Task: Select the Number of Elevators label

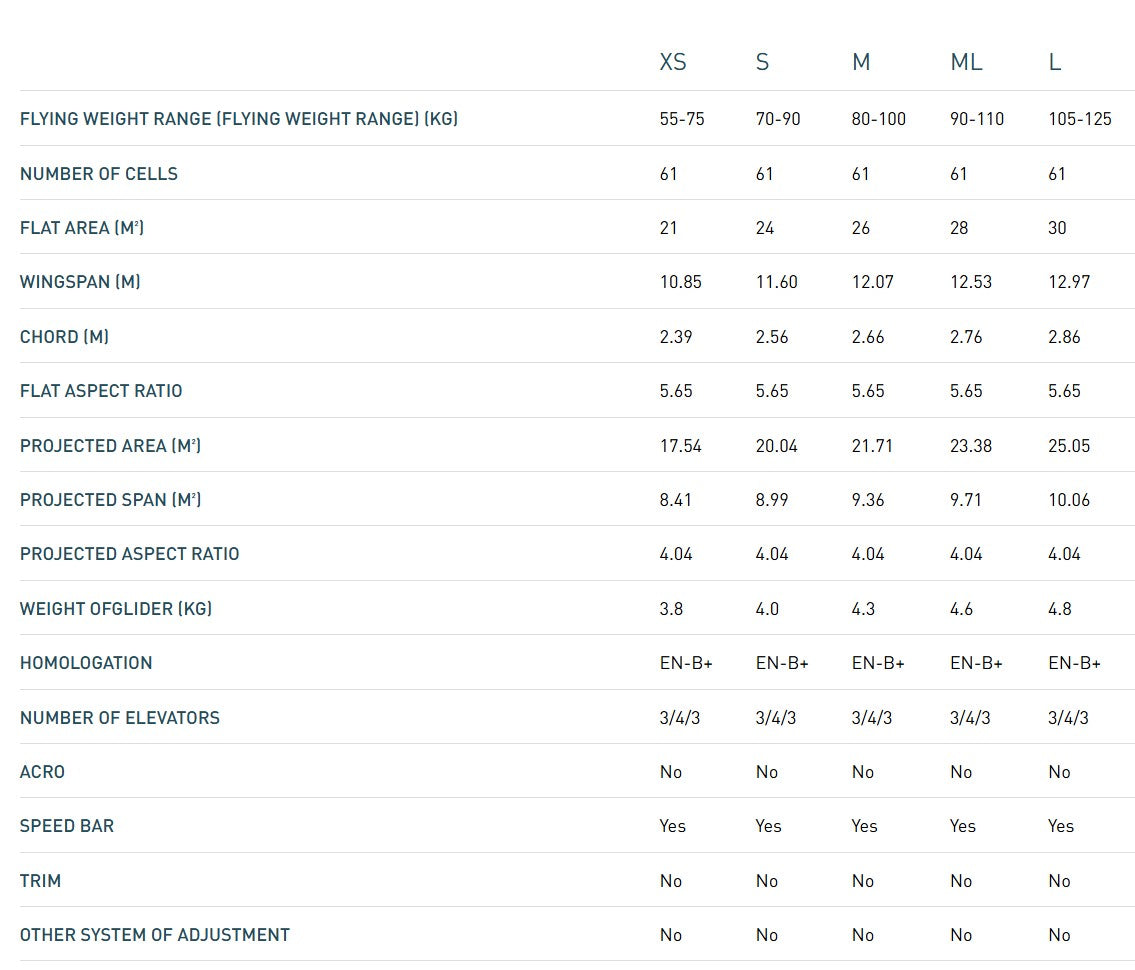Action: pyautogui.click(x=120, y=718)
